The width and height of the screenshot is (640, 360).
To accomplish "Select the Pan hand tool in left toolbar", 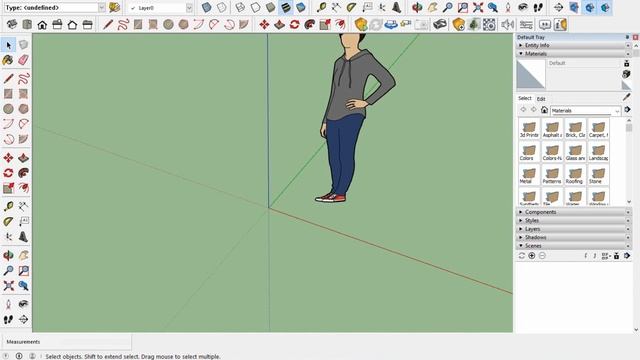I will [x=23, y=256].
